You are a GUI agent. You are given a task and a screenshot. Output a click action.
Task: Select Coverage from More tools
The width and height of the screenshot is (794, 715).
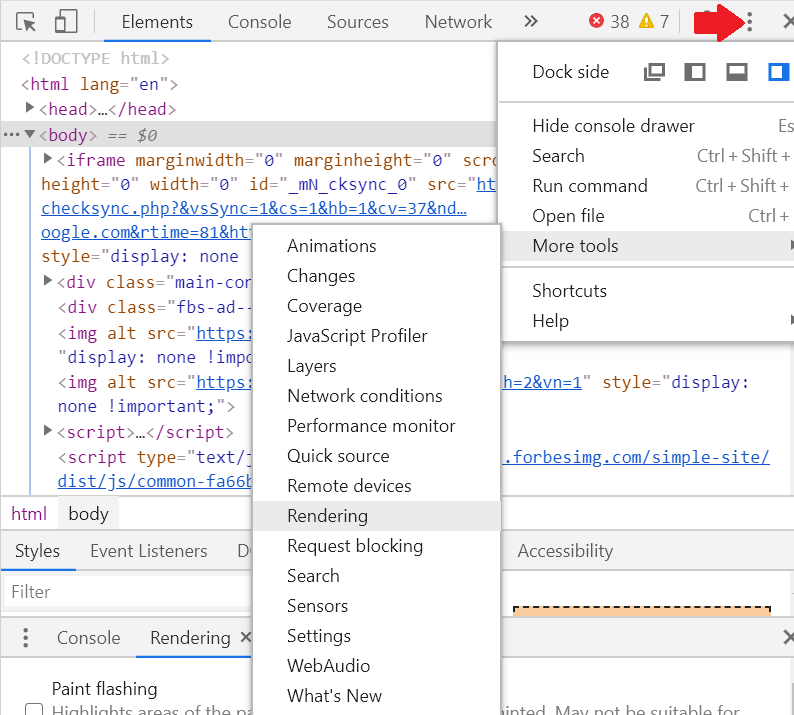[376, 306]
